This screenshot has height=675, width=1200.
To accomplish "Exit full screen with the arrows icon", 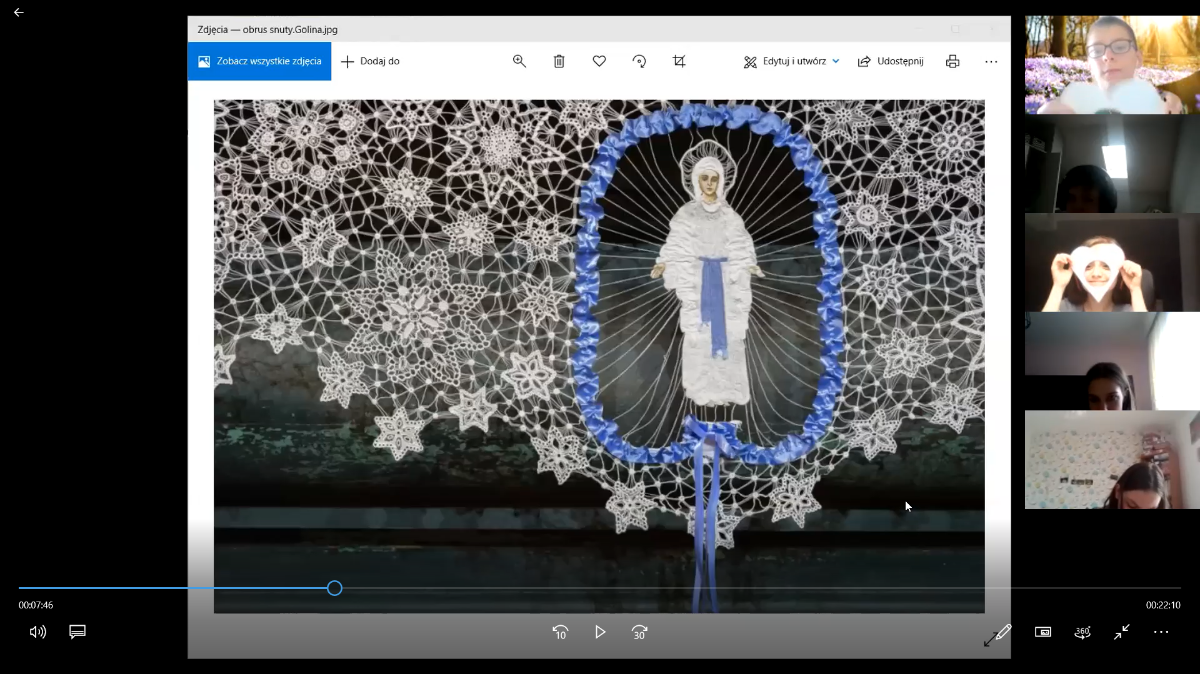I will click(x=1122, y=632).
